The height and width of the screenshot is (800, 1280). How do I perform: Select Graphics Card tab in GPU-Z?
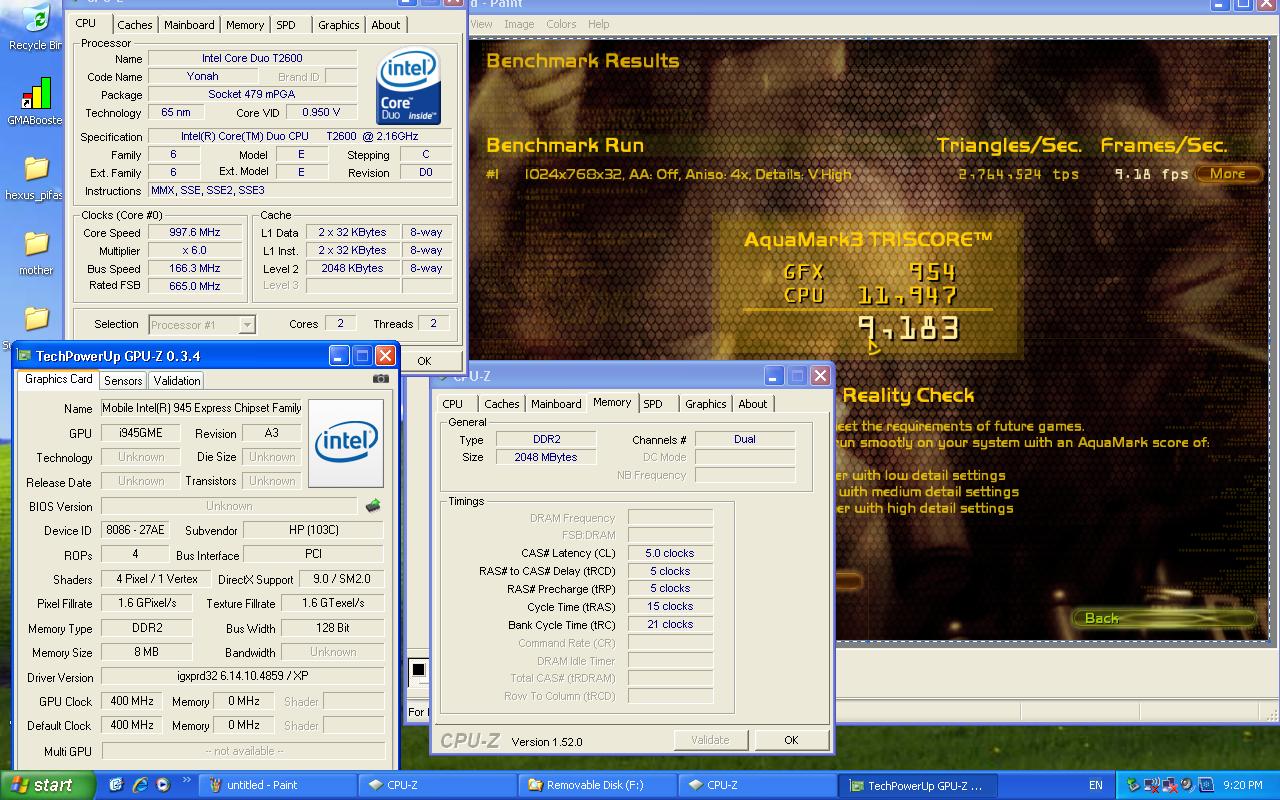pos(59,379)
